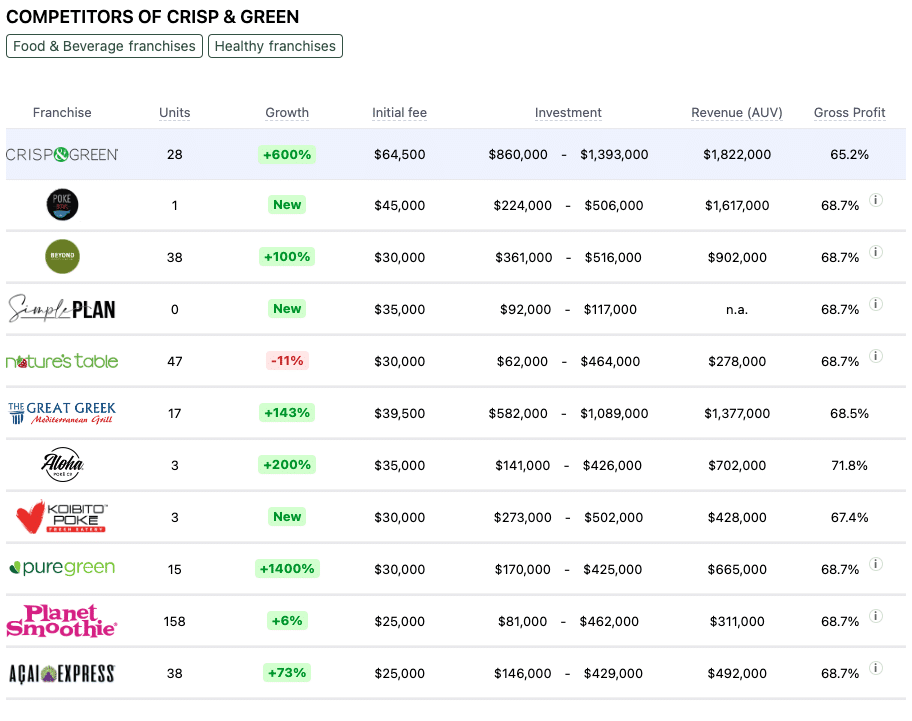Click the Franchise column header
The width and height of the screenshot is (912, 721).
[x=62, y=112]
